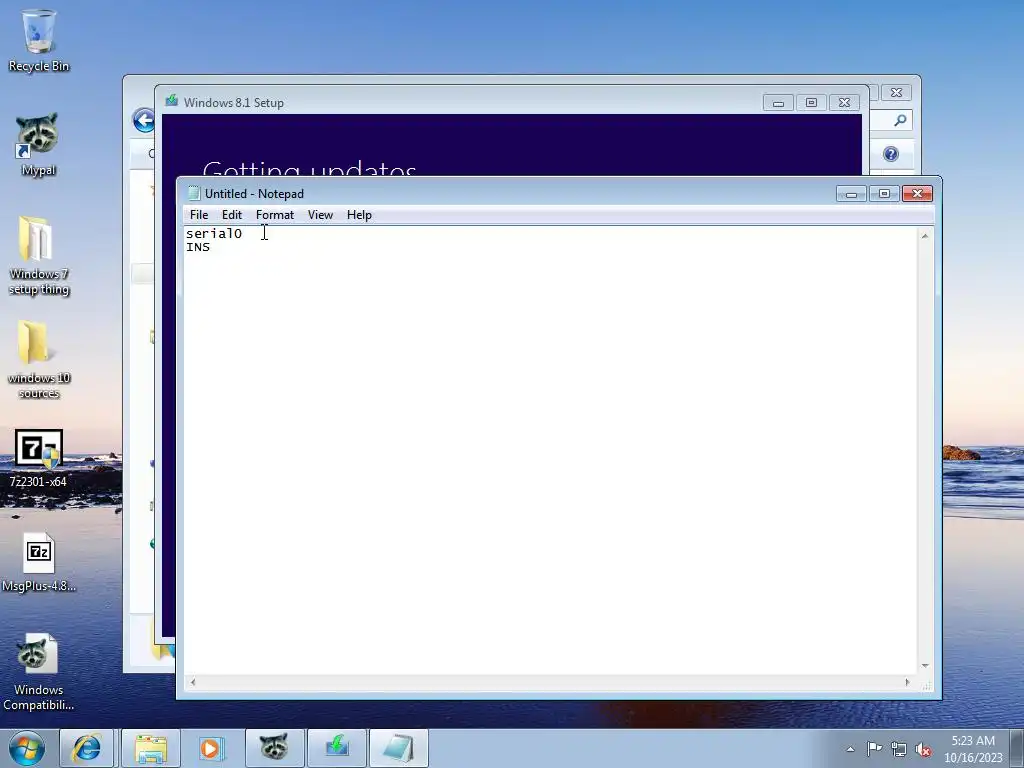Show hidden system tray icons
The image size is (1024, 768).
(x=850, y=749)
